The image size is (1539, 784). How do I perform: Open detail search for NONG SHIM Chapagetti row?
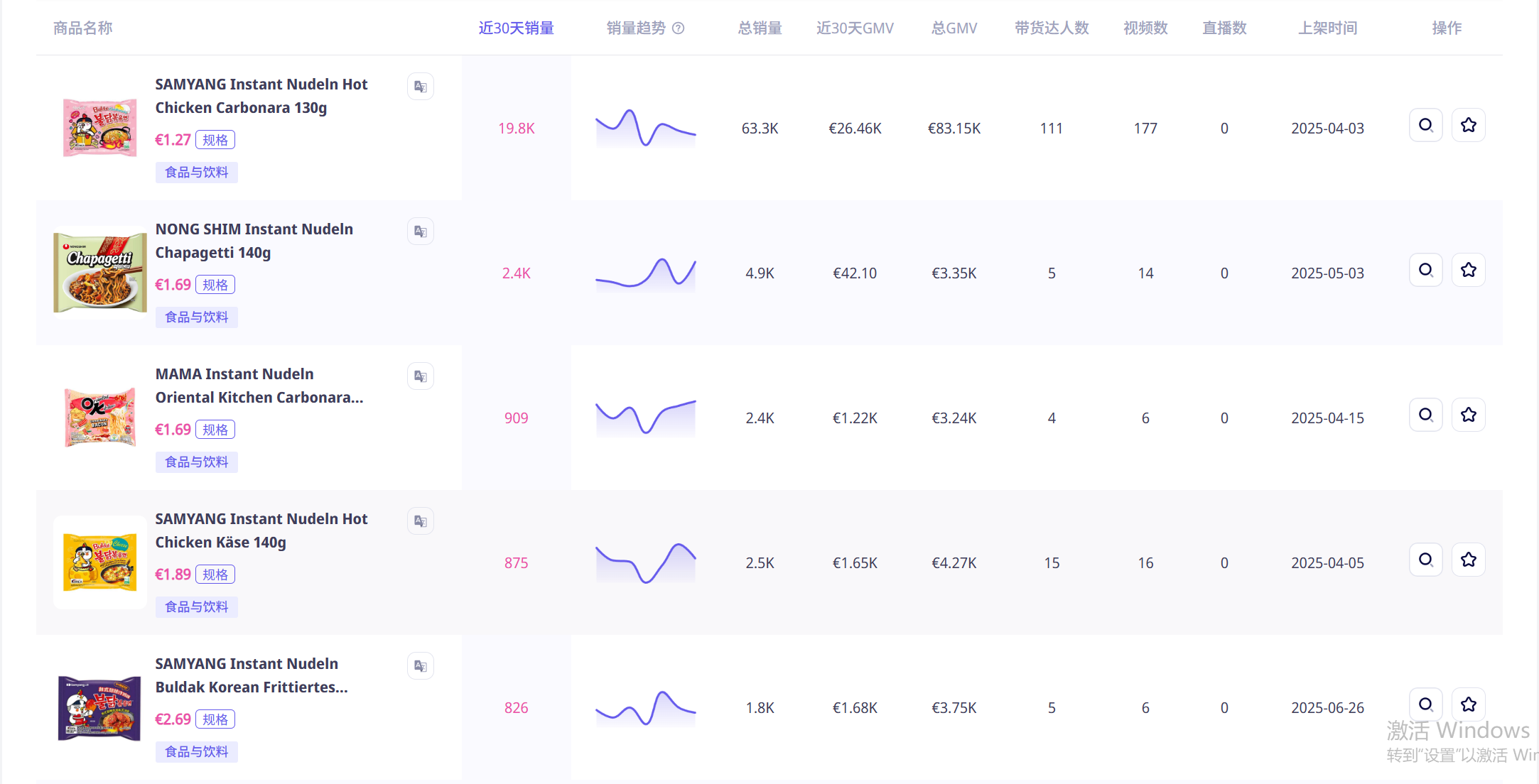(1426, 270)
